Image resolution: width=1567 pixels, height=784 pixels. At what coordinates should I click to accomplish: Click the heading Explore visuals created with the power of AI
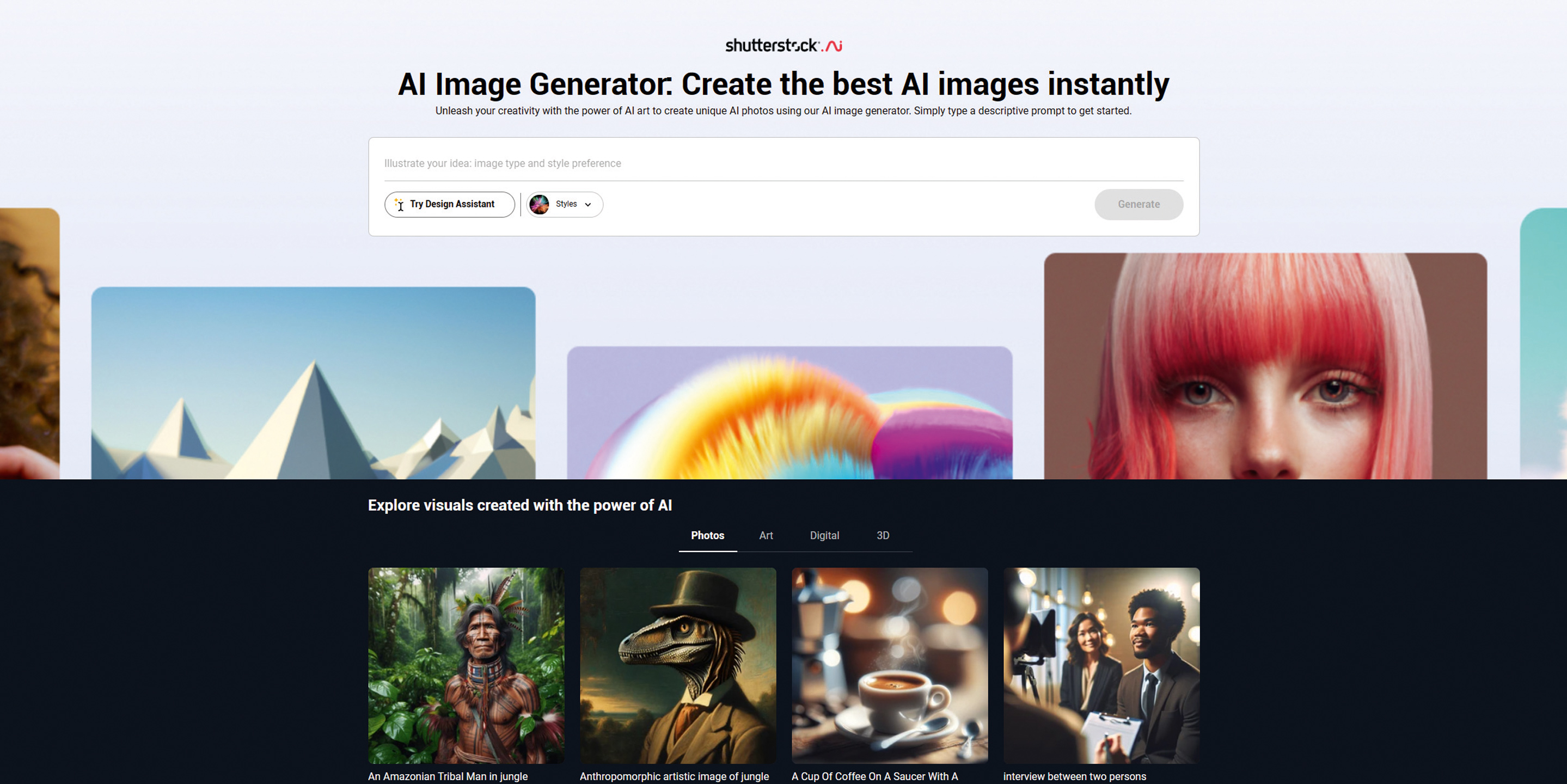coord(519,505)
